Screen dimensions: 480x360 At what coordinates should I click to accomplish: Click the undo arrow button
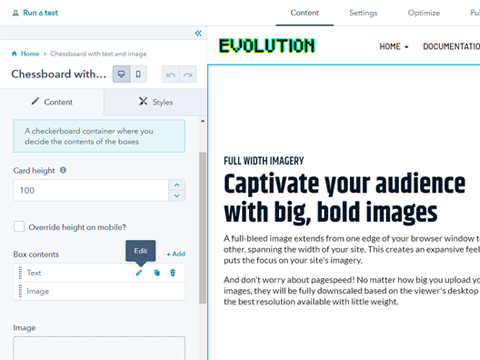click(x=171, y=74)
